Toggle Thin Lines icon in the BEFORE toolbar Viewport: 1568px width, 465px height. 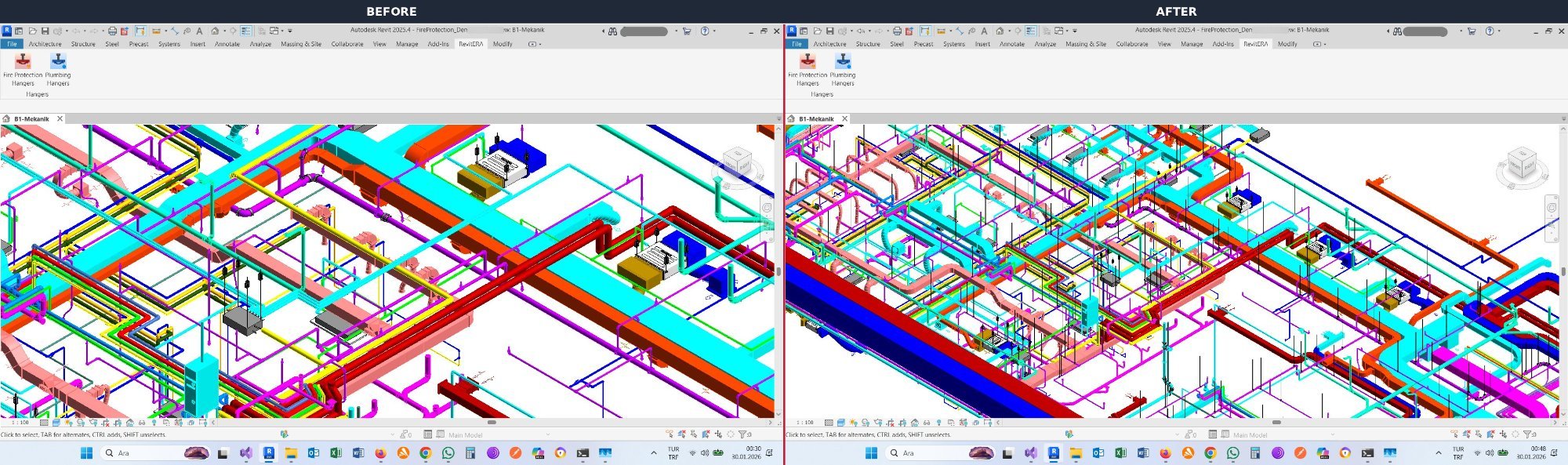pyautogui.click(x=246, y=31)
